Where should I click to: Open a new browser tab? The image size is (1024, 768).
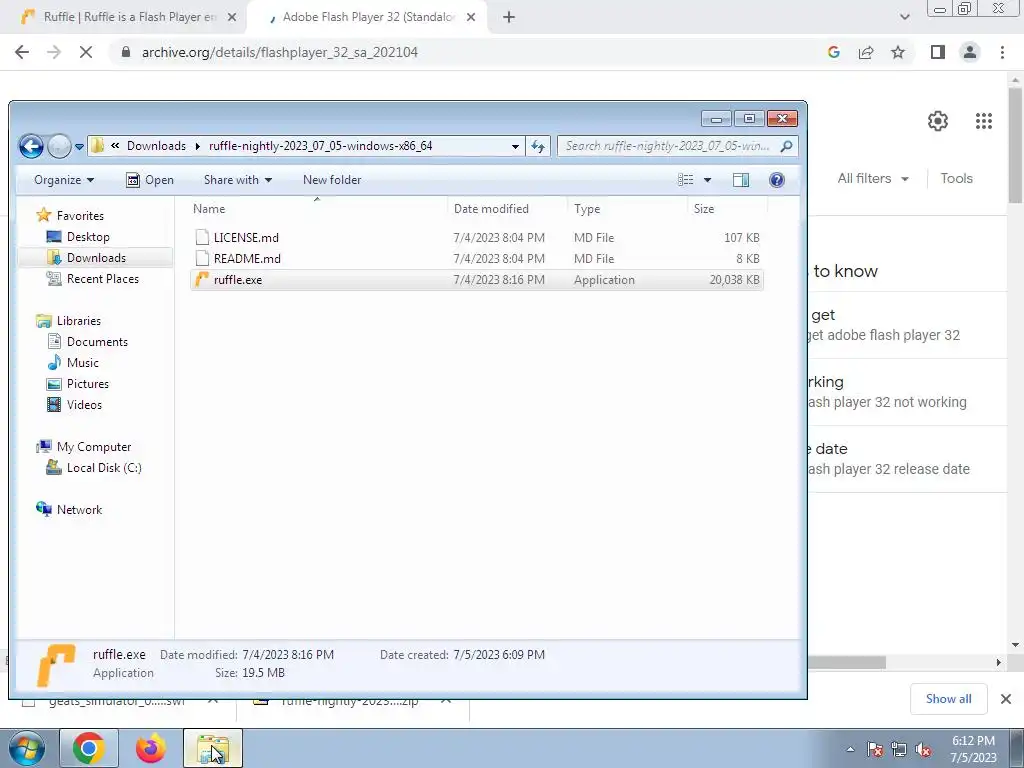pyautogui.click(x=509, y=17)
